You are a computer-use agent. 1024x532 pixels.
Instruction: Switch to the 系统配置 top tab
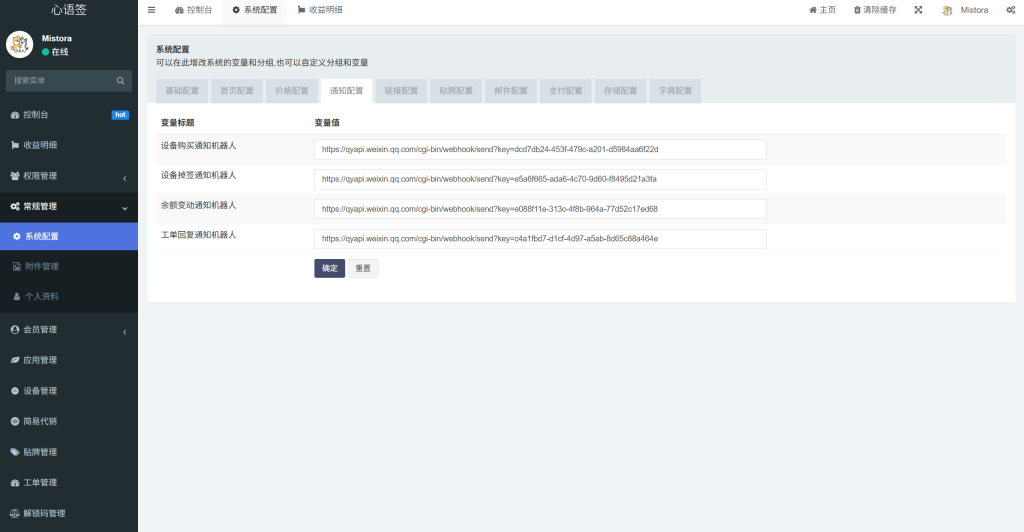point(255,10)
